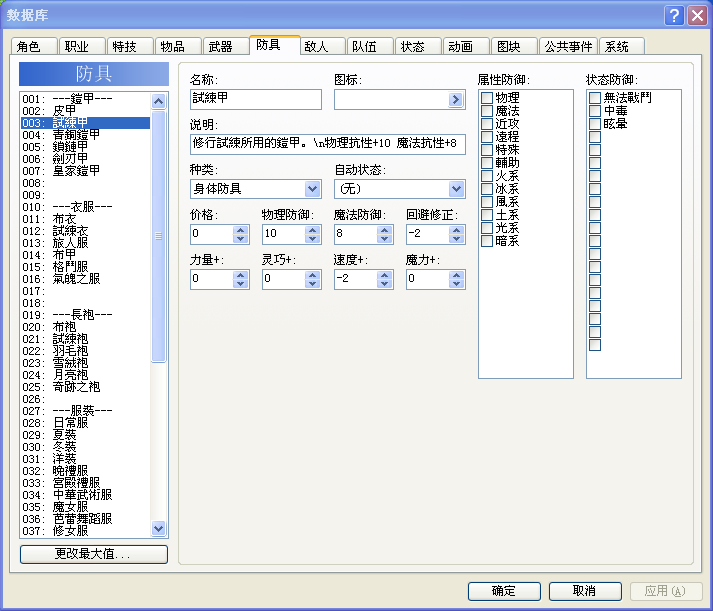The width and height of the screenshot is (713, 611).
Task: Open the 自动状态 dropdown showing (无)
Action: point(400,189)
